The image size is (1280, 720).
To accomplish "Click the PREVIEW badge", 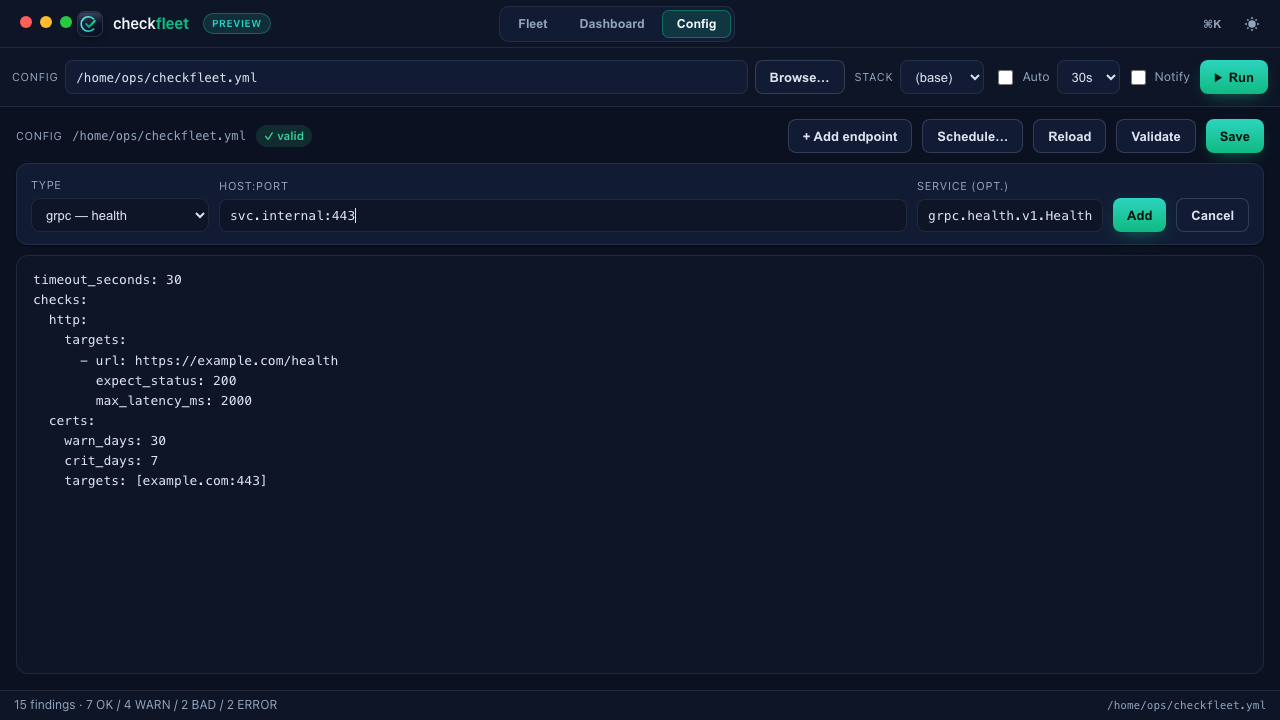I will point(237,23).
